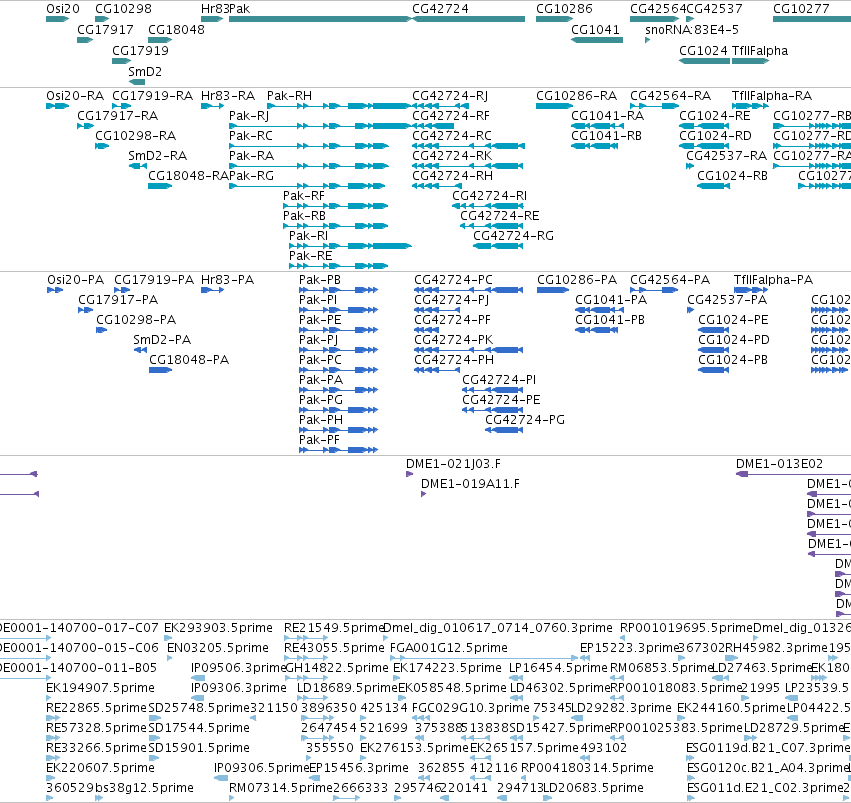Click the Pak-PE protein label
Screen dimensions: 851x803
(320, 320)
